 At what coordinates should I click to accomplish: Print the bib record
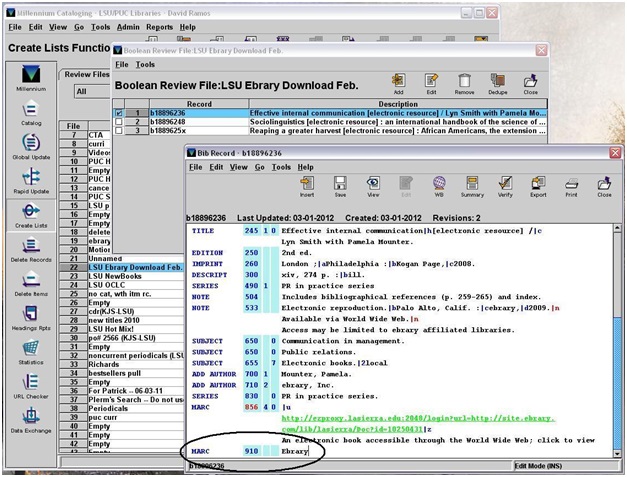(x=572, y=187)
